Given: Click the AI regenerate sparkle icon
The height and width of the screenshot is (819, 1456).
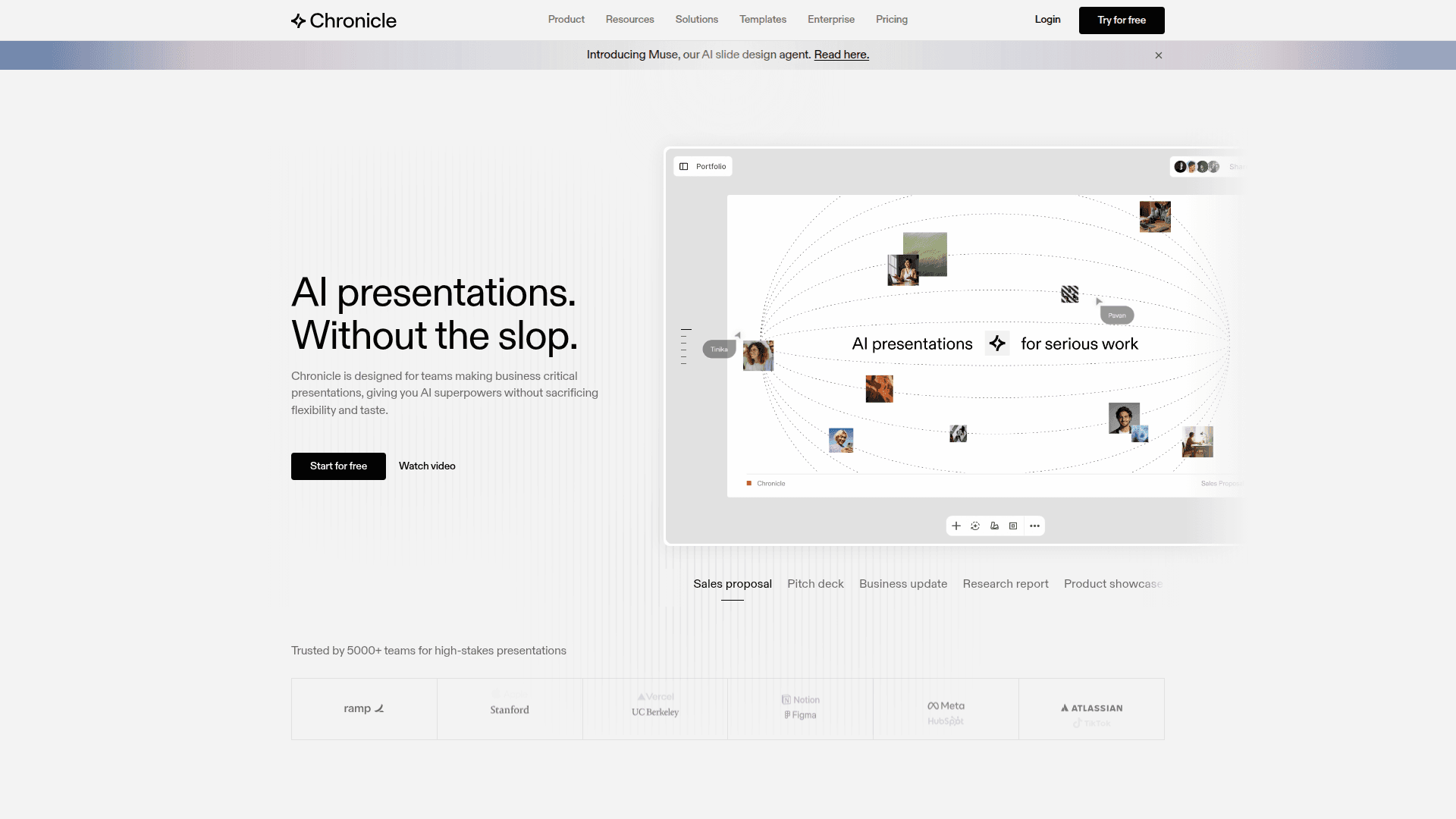Looking at the screenshot, I should point(975,526).
